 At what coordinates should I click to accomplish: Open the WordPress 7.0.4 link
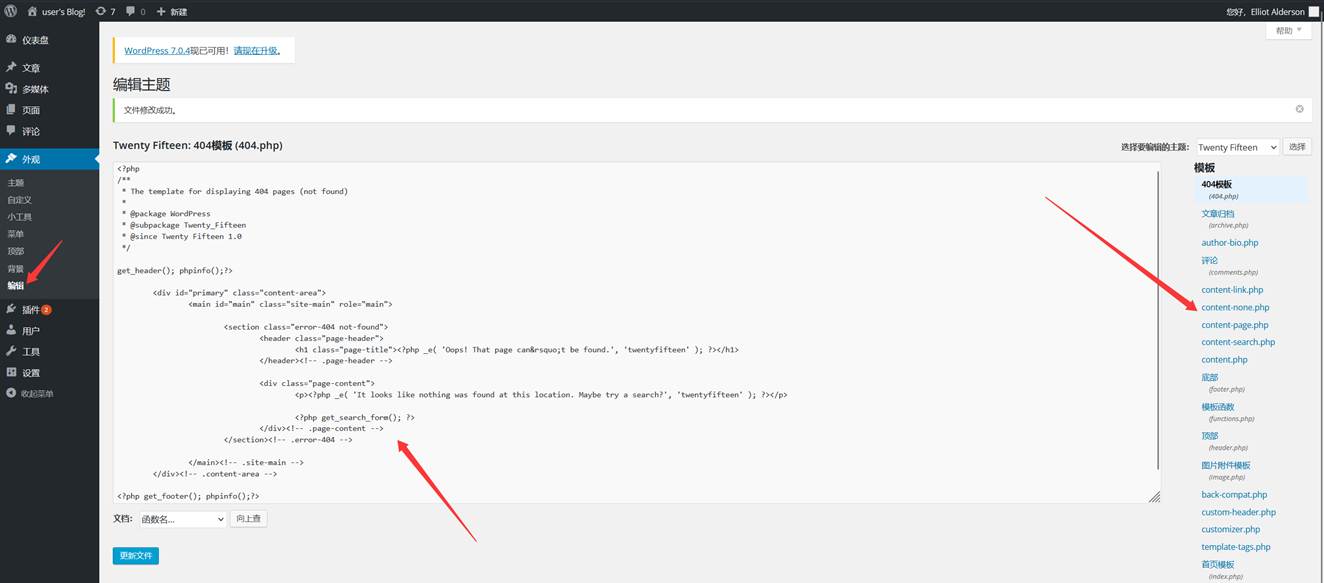click(157, 51)
